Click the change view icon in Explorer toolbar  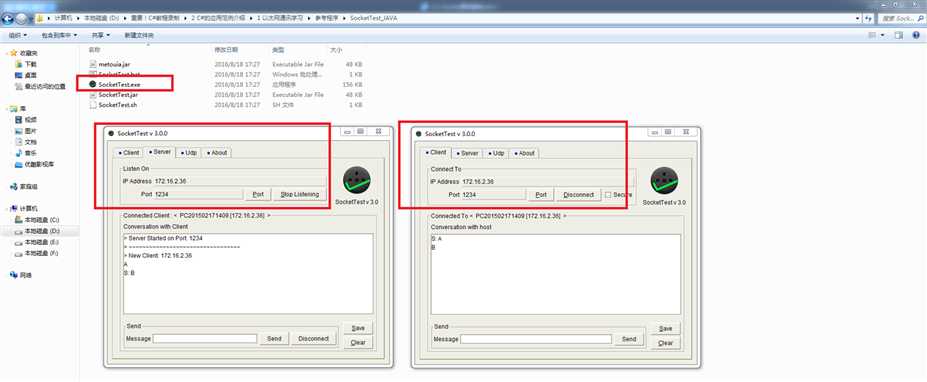873,35
